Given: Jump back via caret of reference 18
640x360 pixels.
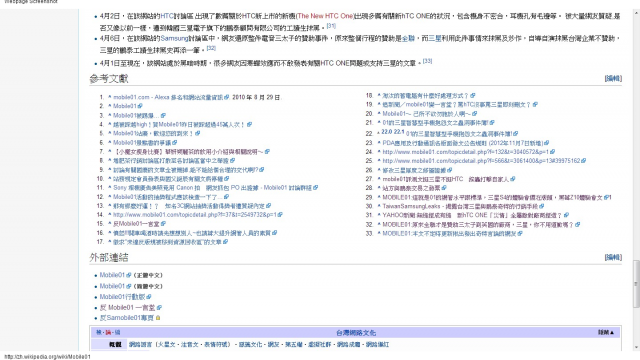Looking at the screenshot, I should [379, 96].
